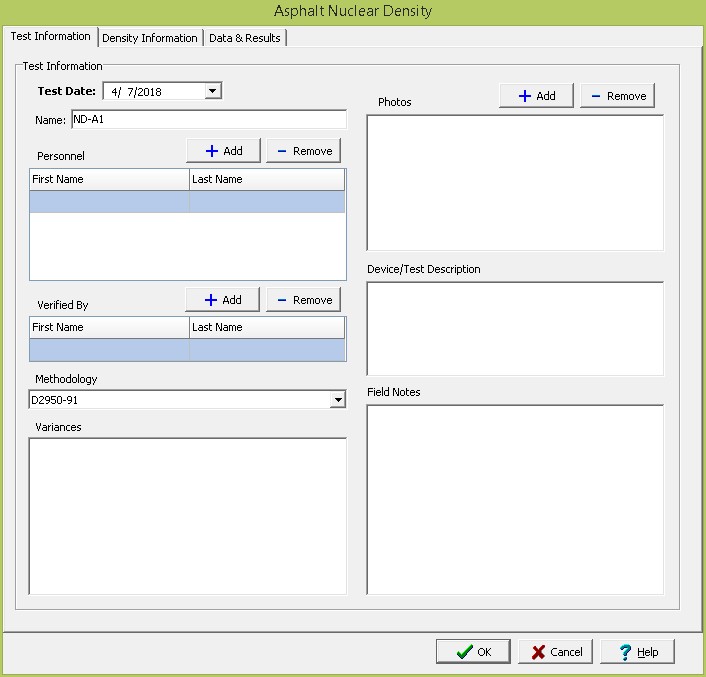Click the Field Notes text area
Viewport: 706px width, 677px height.
point(515,499)
